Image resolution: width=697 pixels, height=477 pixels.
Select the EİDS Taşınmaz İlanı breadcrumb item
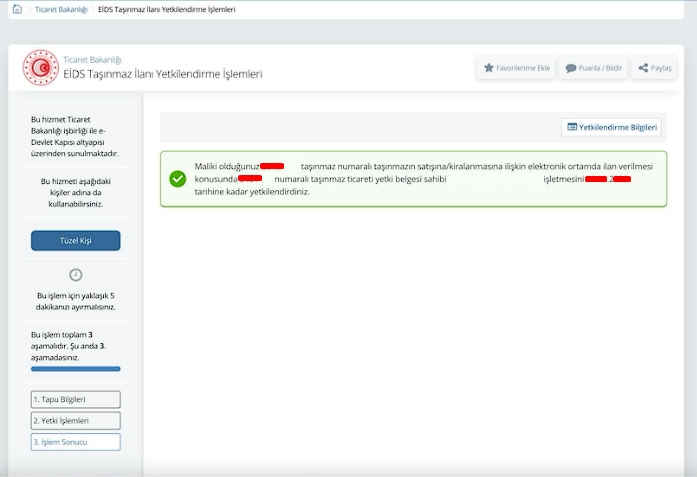167,9
